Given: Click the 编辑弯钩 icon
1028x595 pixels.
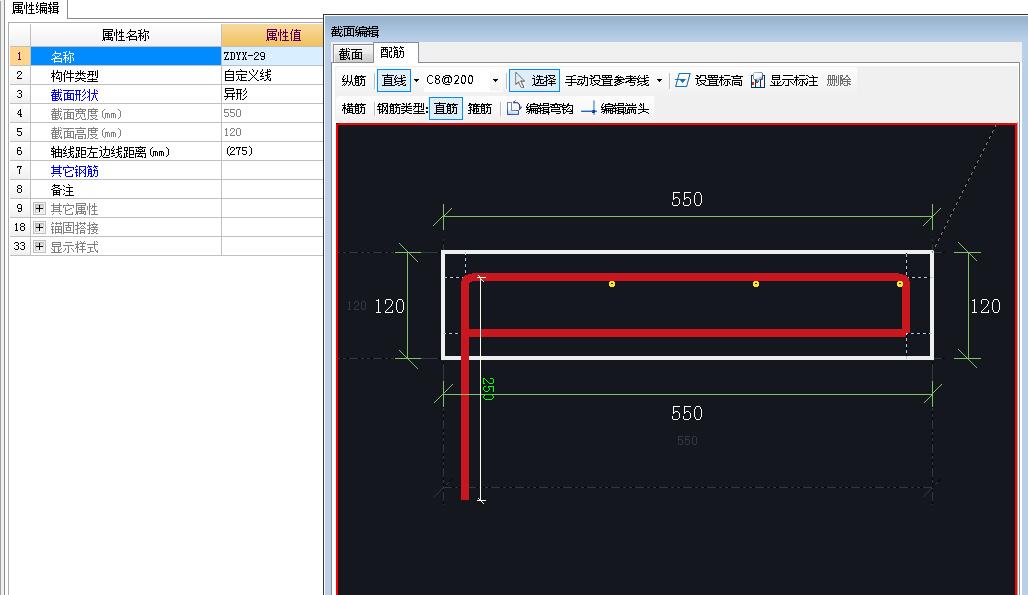Looking at the screenshot, I should coord(513,108).
